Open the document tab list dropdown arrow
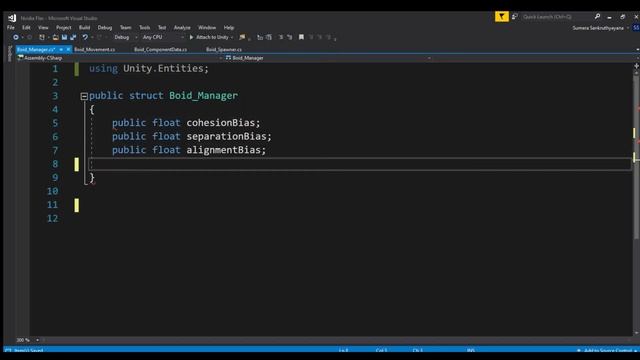 tap(637, 49)
